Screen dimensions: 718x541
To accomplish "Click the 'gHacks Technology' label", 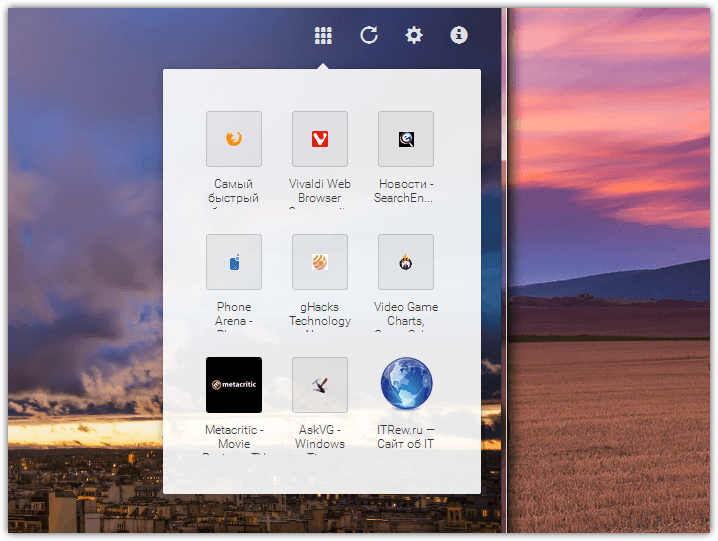I will click(320, 314).
